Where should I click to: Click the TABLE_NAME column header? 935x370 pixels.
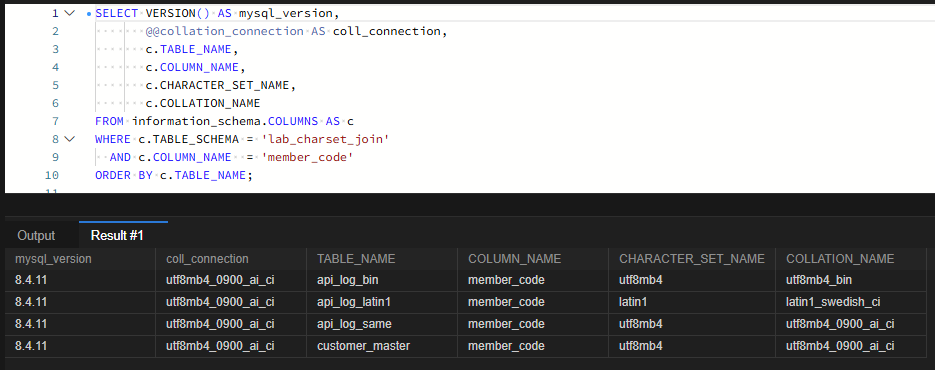click(x=382, y=258)
